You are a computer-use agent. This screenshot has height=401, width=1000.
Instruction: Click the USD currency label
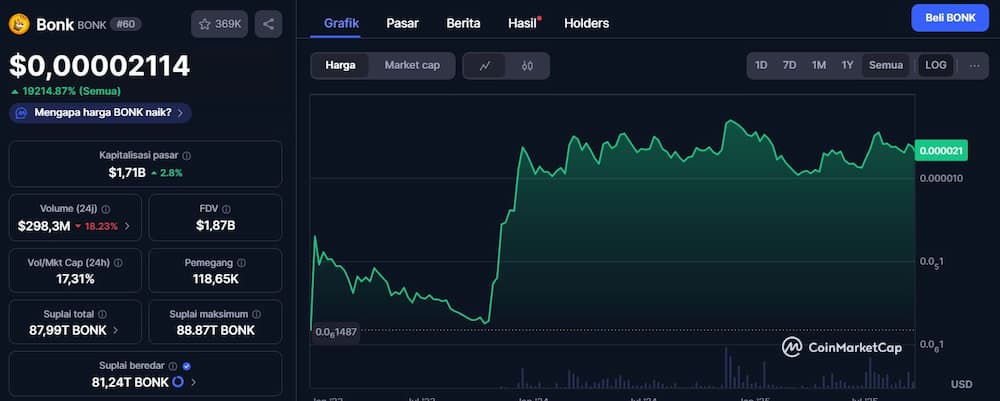(962, 384)
